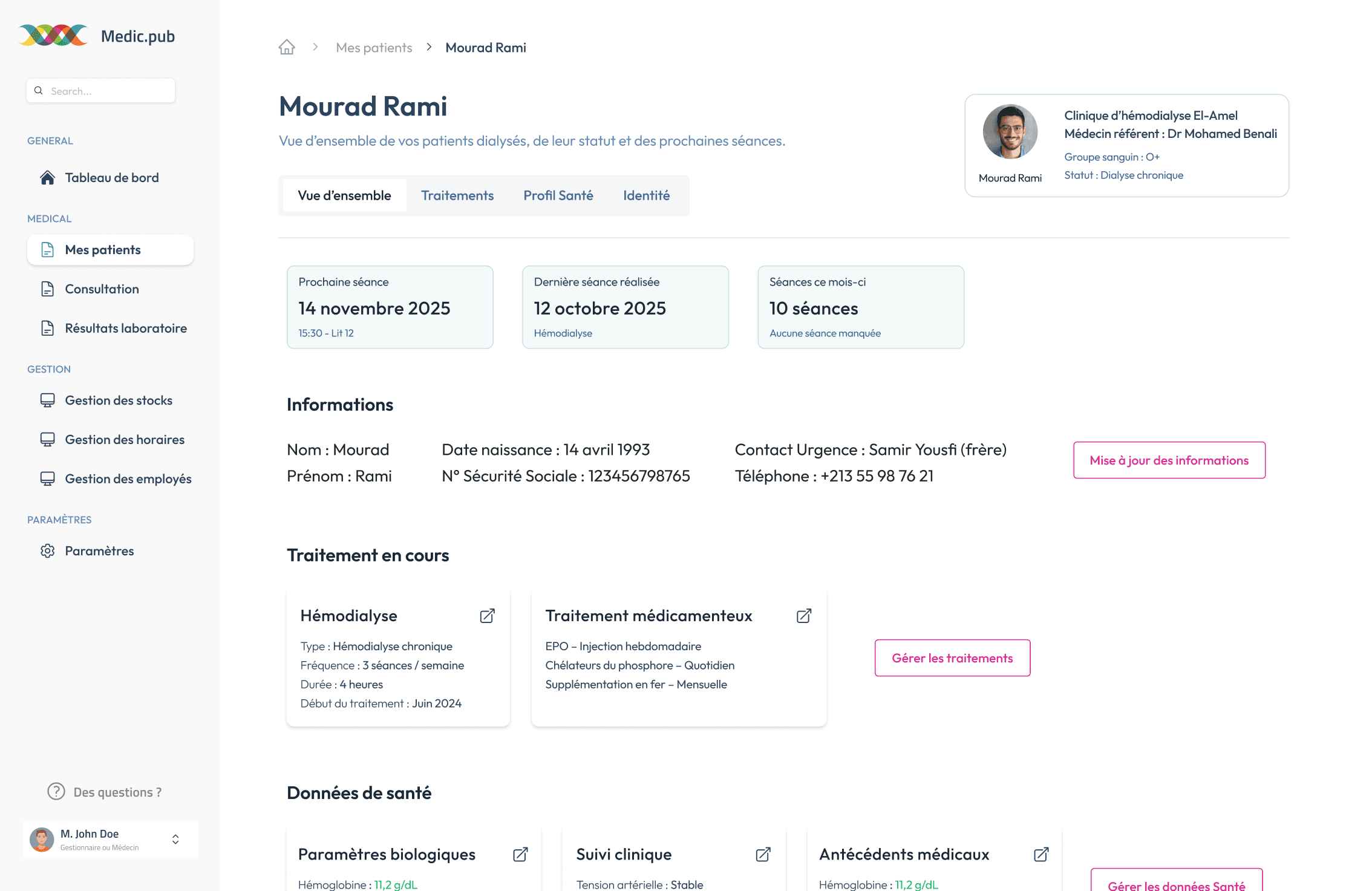The width and height of the screenshot is (1372, 891).
Task: Click the Gérer les traitements button
Action: (x=952, y=658)
